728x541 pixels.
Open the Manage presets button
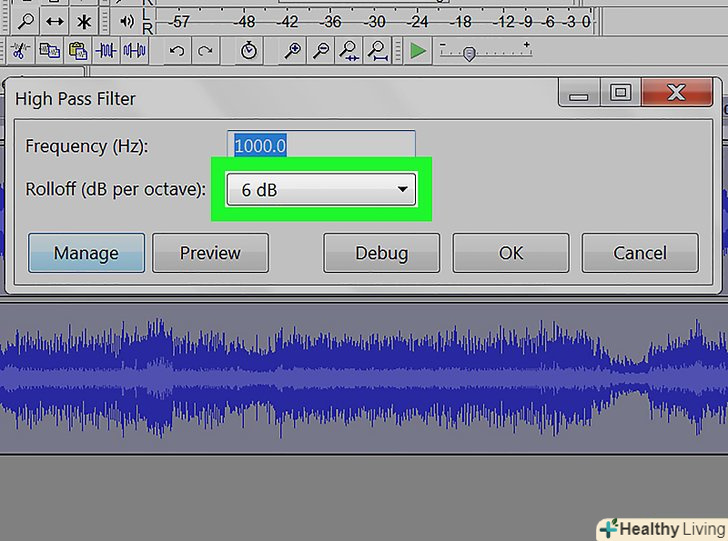pyautogui.click(x=86, y=253)
